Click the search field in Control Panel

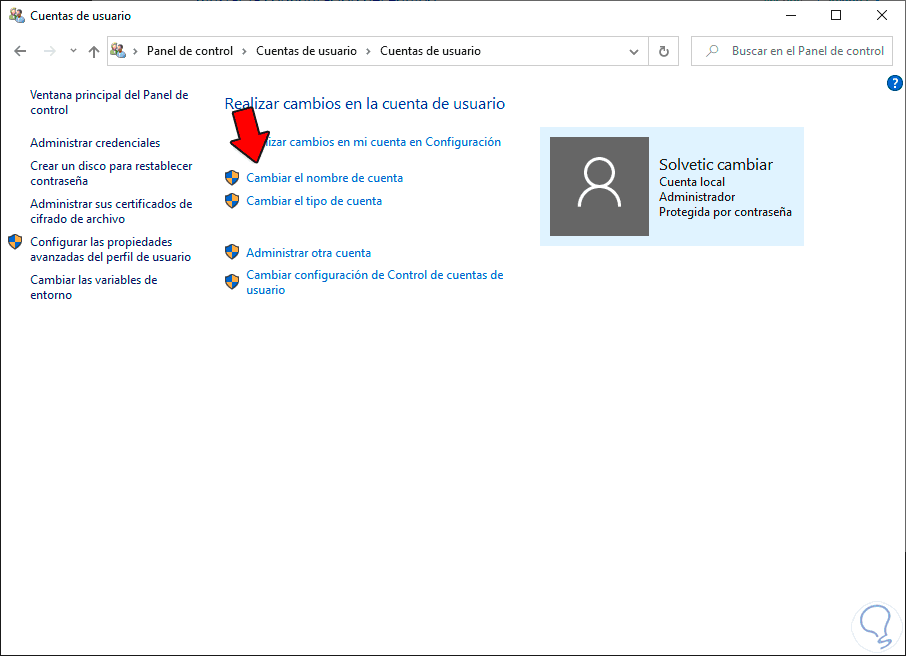point(792,51)
